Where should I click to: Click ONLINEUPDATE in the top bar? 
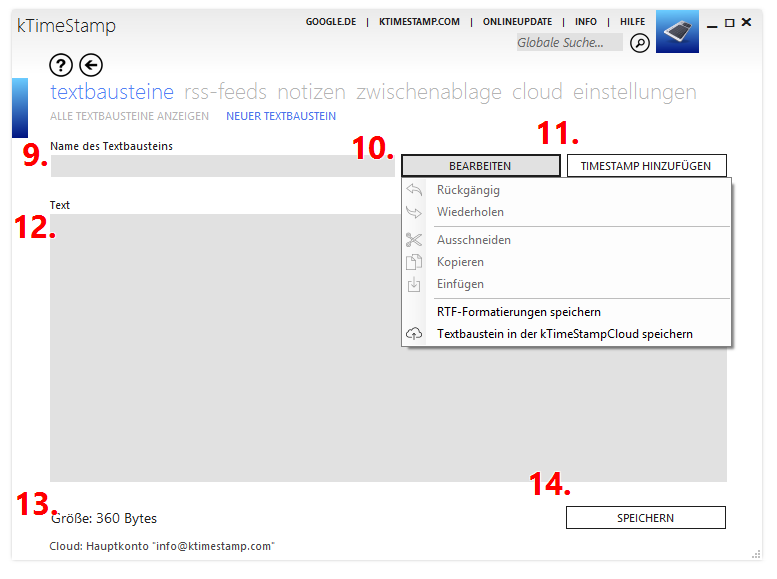point(517,22)
